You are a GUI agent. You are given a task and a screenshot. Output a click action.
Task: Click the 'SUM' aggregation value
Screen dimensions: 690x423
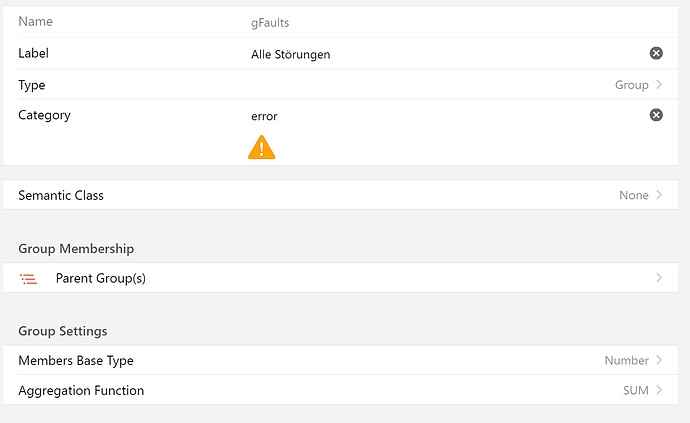point(635,390)
